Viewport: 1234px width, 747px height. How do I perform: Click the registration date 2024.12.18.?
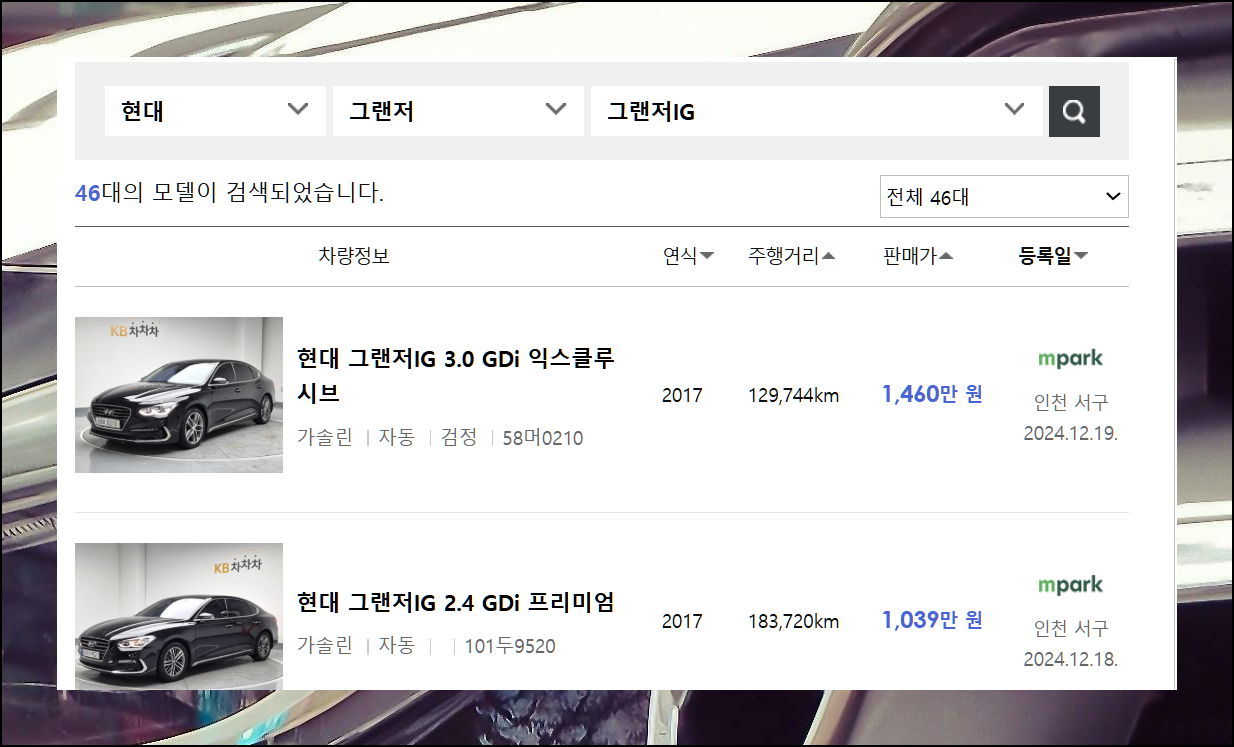[1070, 659]
